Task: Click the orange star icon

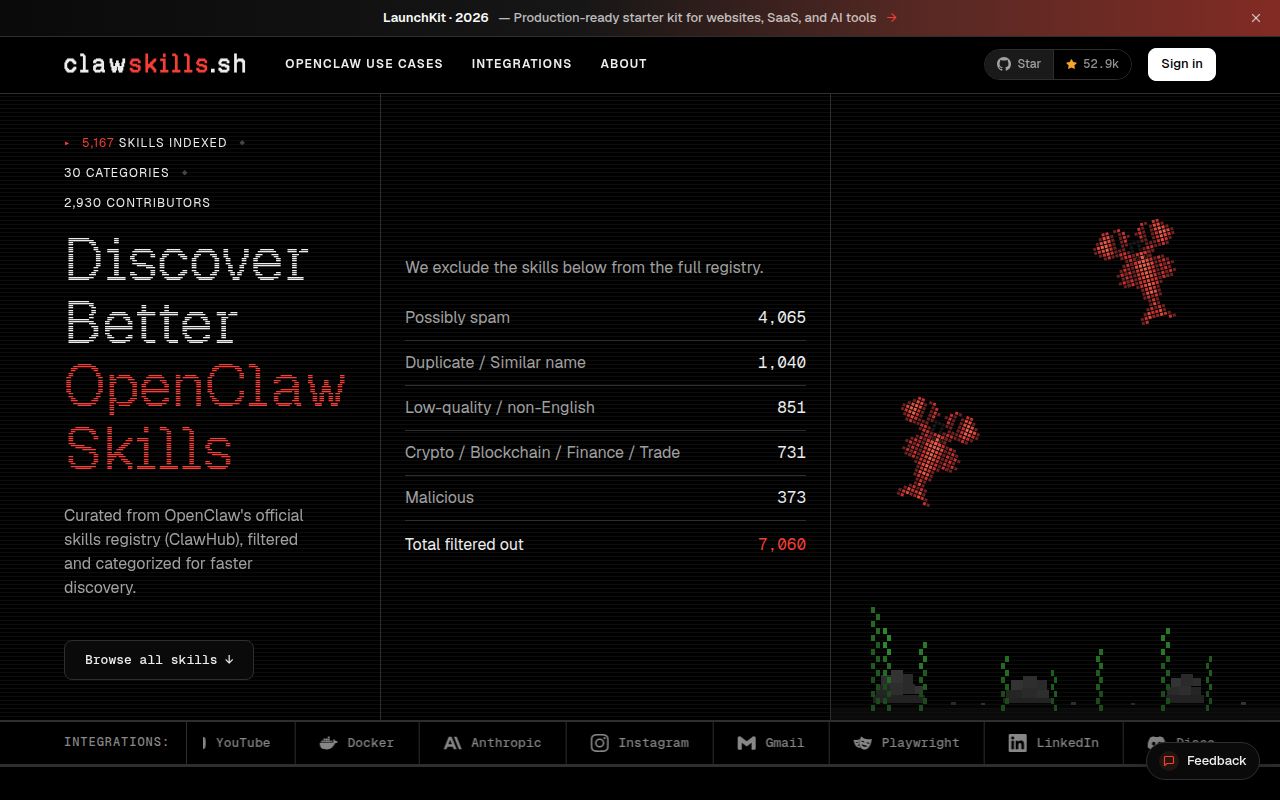Action: pyautogui.click(x=1071, y=64)
